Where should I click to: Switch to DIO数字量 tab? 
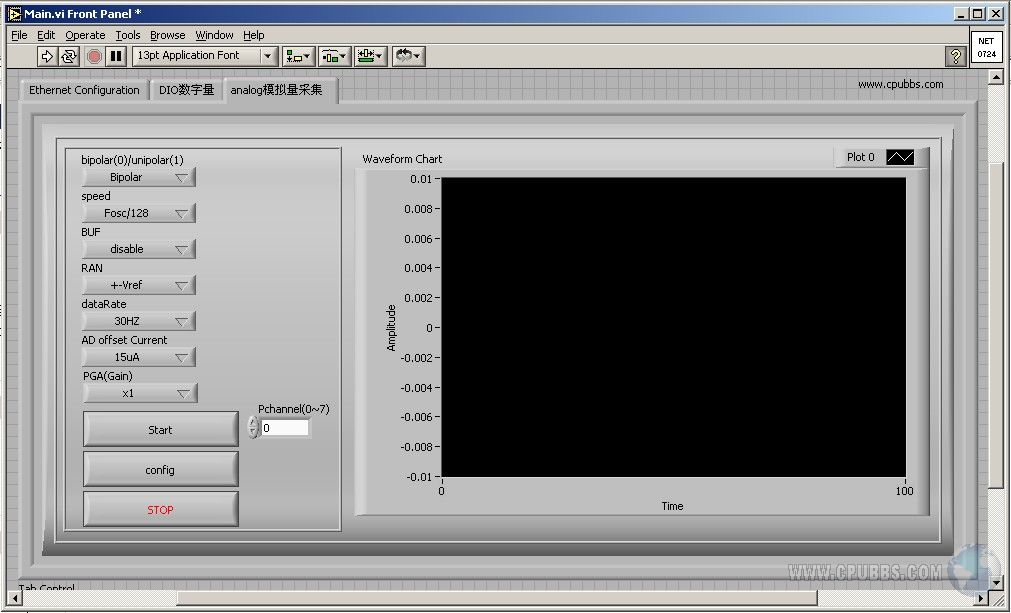(186, 90)
